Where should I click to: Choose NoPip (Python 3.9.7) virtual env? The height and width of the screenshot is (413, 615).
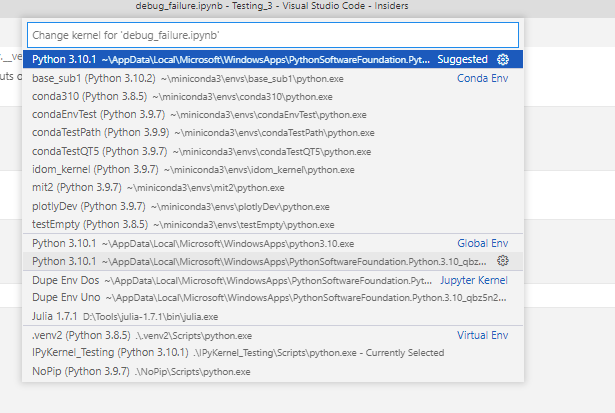[273, 371]
